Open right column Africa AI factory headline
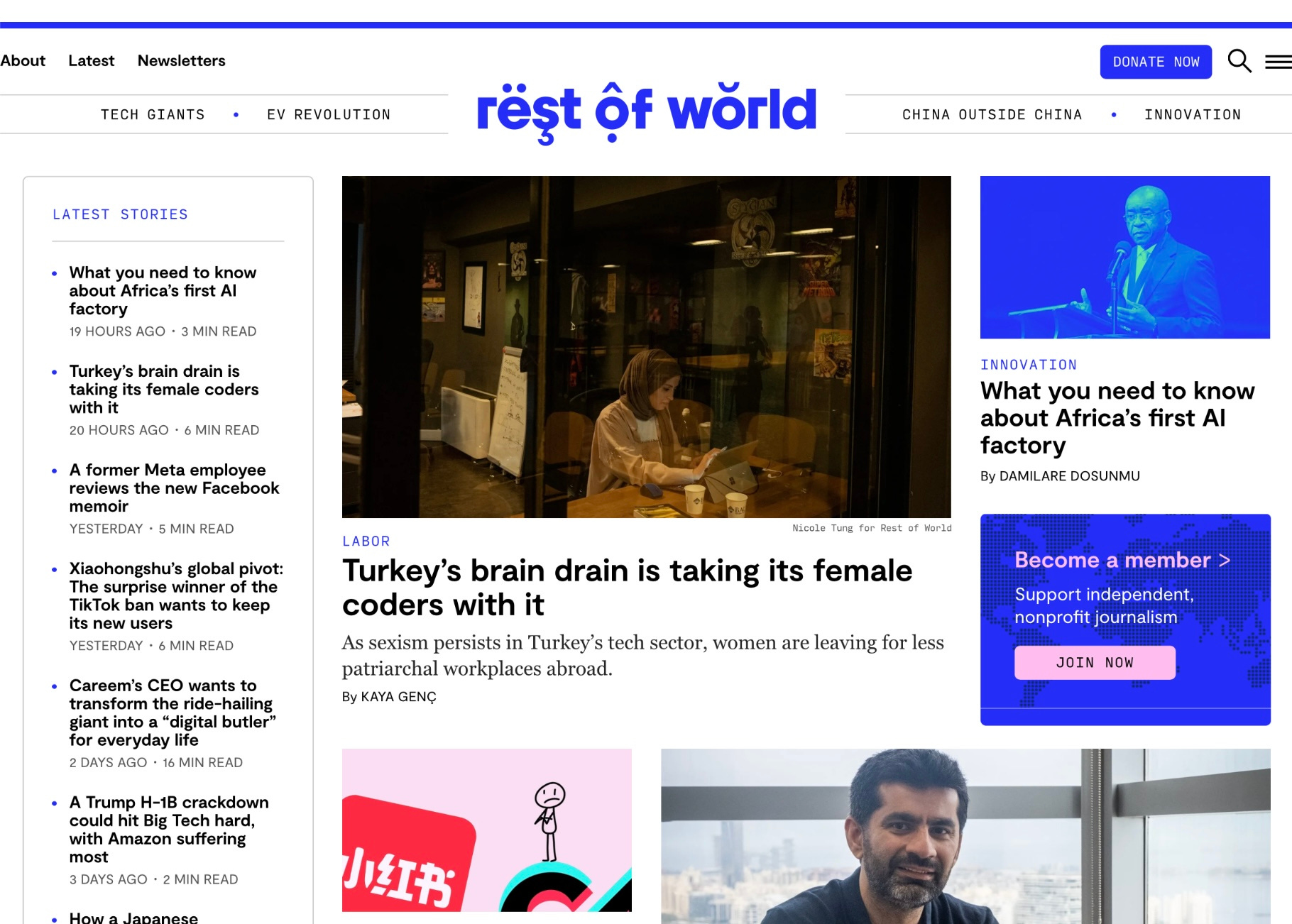This screenshot has height=924, width=1292. tap(1117, 418)
